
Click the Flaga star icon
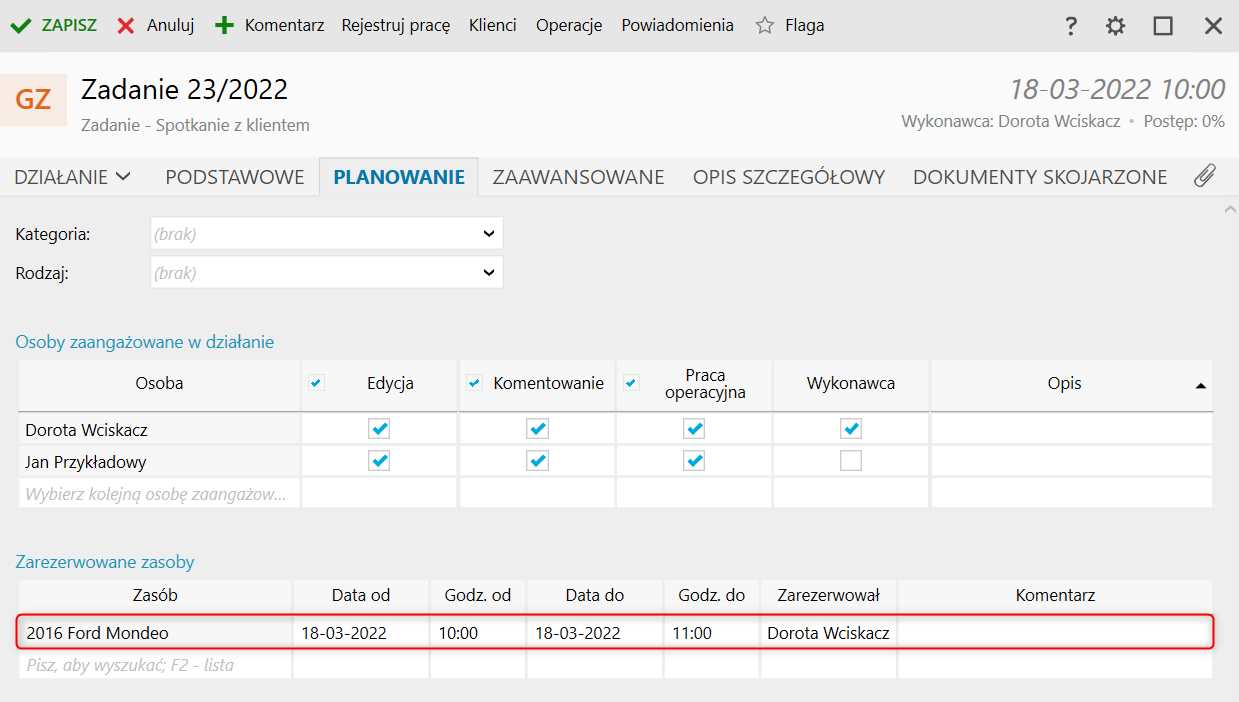pyautogui.click(x=765, y=26)
